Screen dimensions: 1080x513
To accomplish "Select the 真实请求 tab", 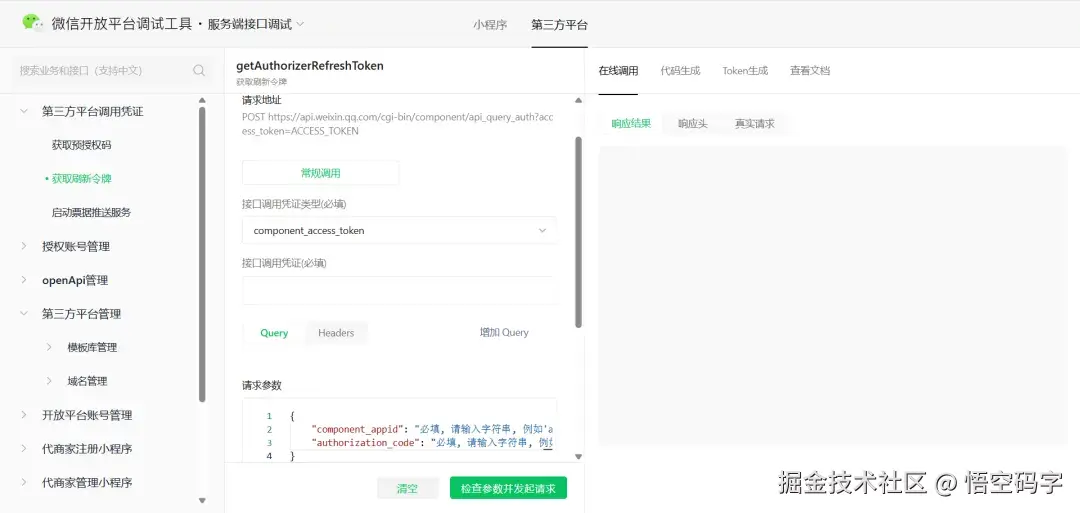I will pos(754,124).
